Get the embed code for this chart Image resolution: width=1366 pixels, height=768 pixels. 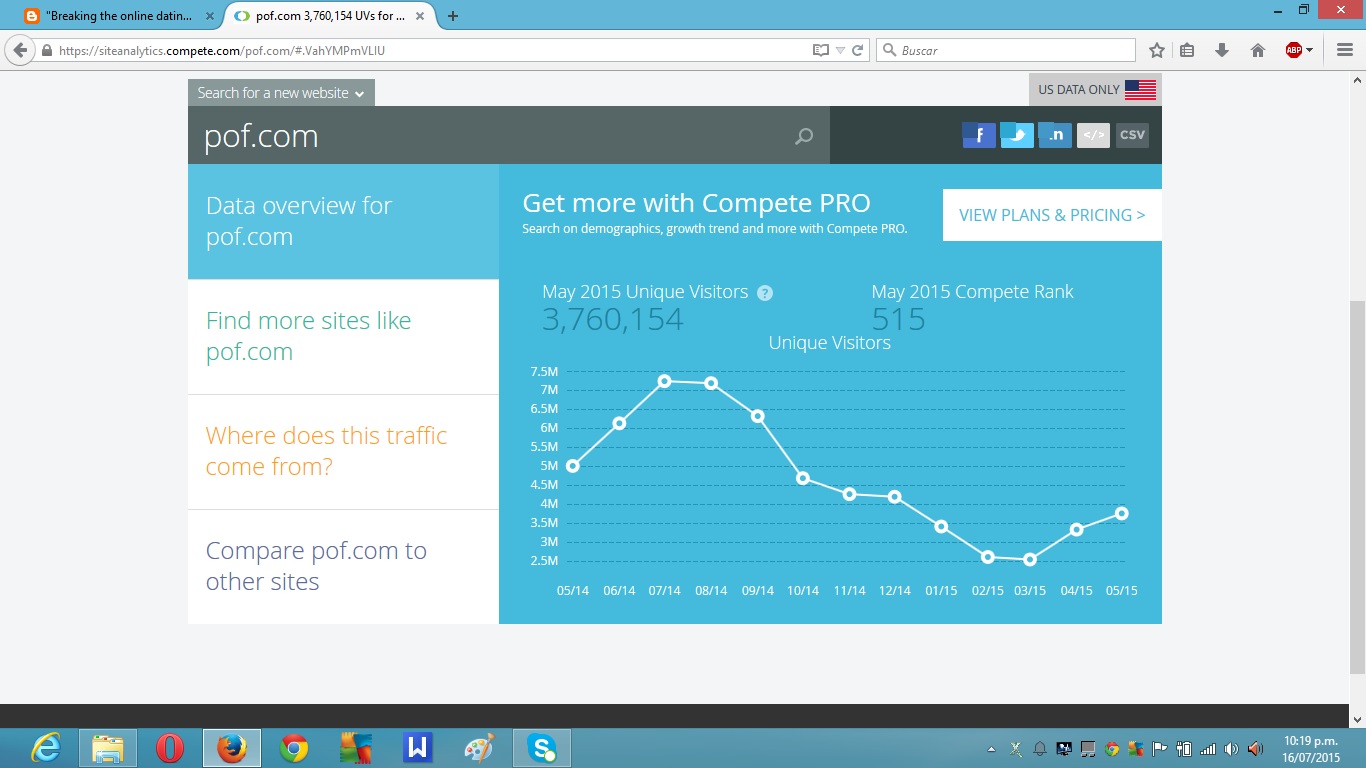1093,135
